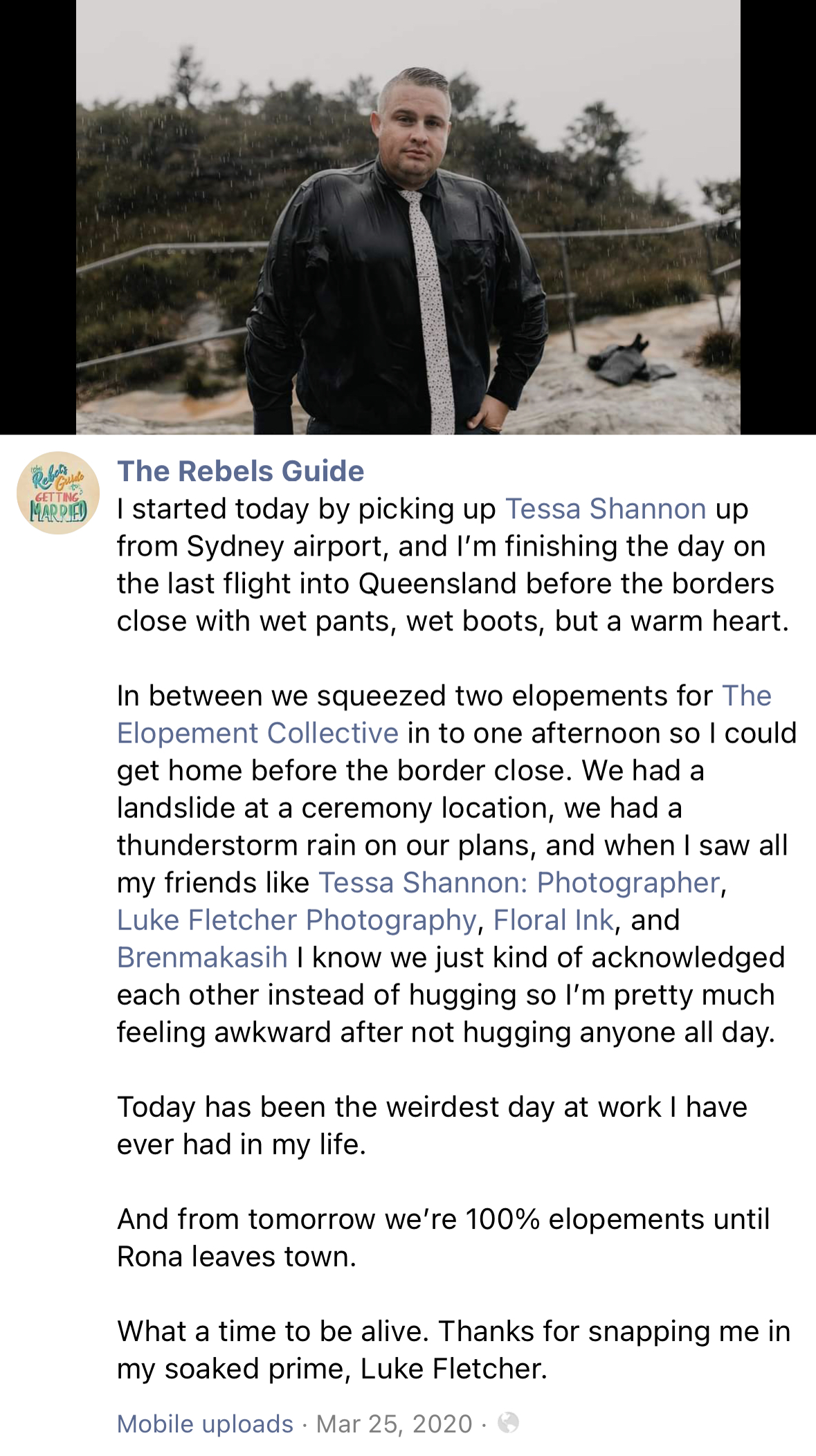
Task: Open Tessa Shannon: Photographer page link
Action: click(x=519, y=882)
